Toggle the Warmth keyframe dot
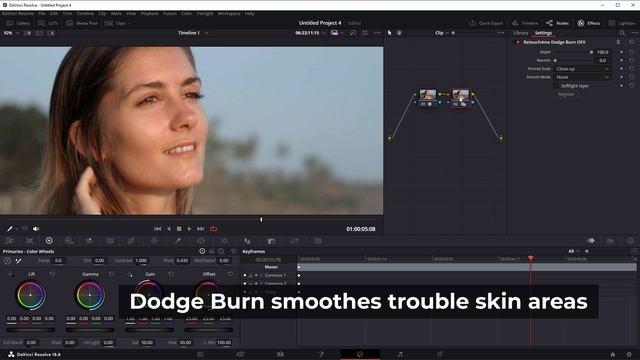 tap(622, 60)
